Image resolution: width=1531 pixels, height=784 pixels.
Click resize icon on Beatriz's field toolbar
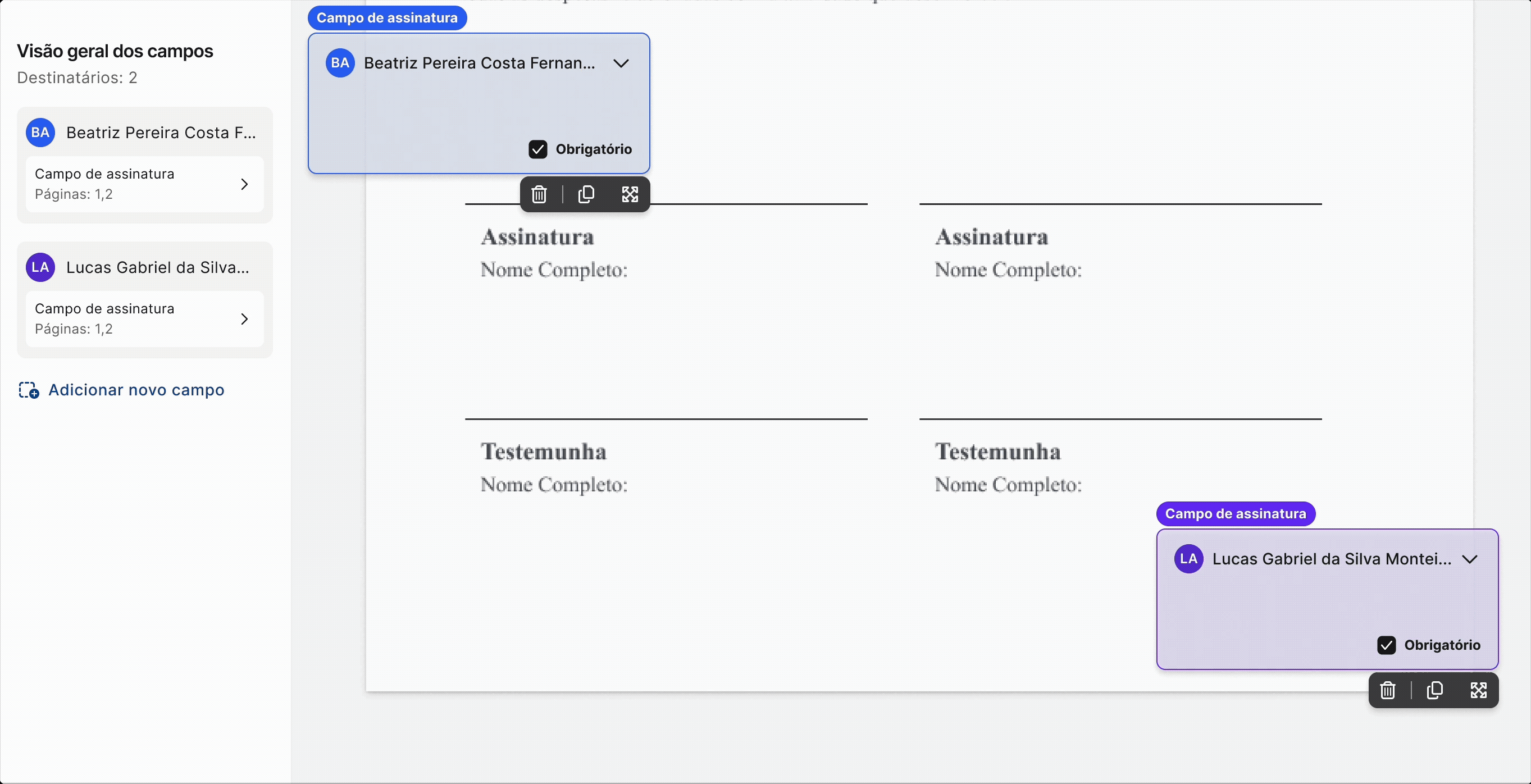point(630,194)
